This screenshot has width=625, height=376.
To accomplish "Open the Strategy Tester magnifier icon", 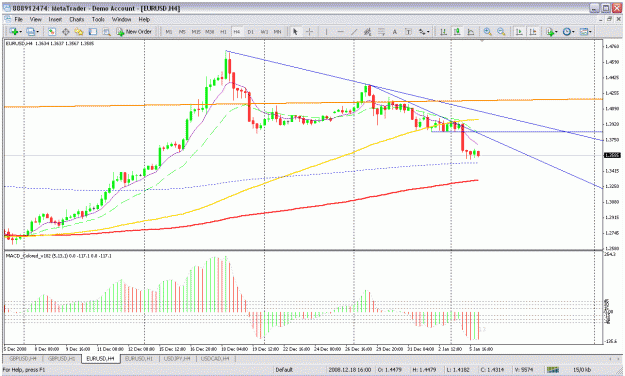I will 106,31.
